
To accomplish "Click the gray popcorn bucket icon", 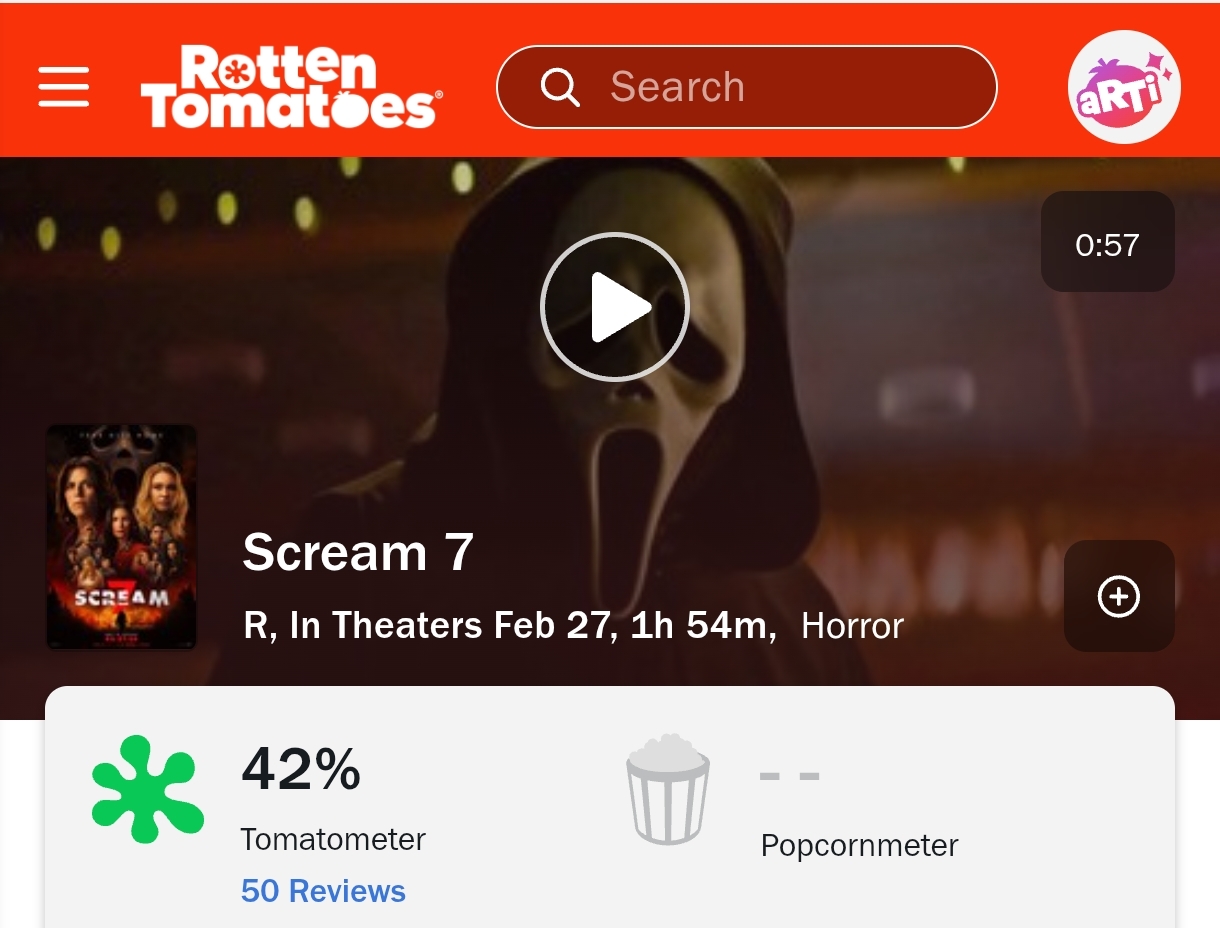I will (x=668, y=789).
